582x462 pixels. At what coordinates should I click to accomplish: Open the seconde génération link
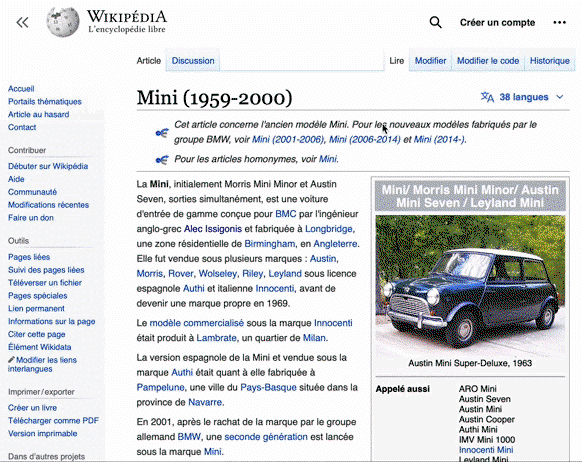click(x=266, y=437)
